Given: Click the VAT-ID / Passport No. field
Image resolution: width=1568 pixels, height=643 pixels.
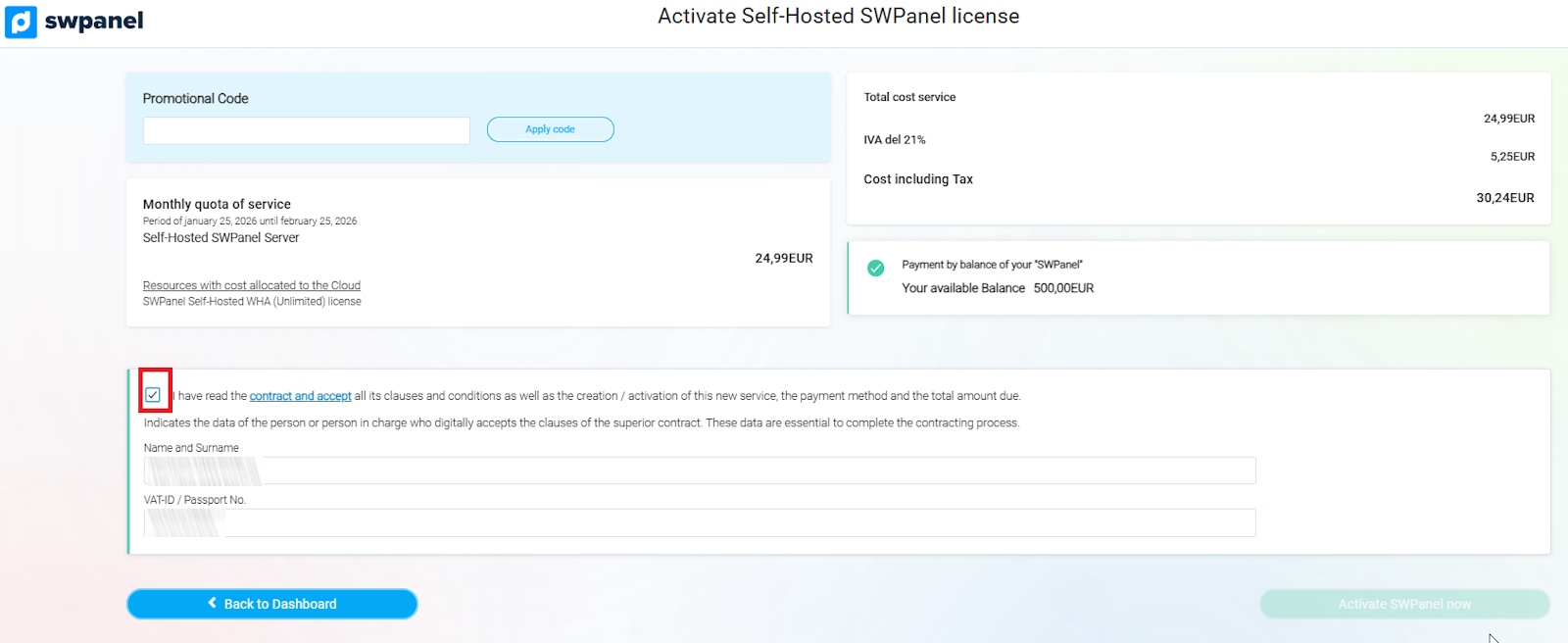Looking at the screenshot, I should coord(700,522).
